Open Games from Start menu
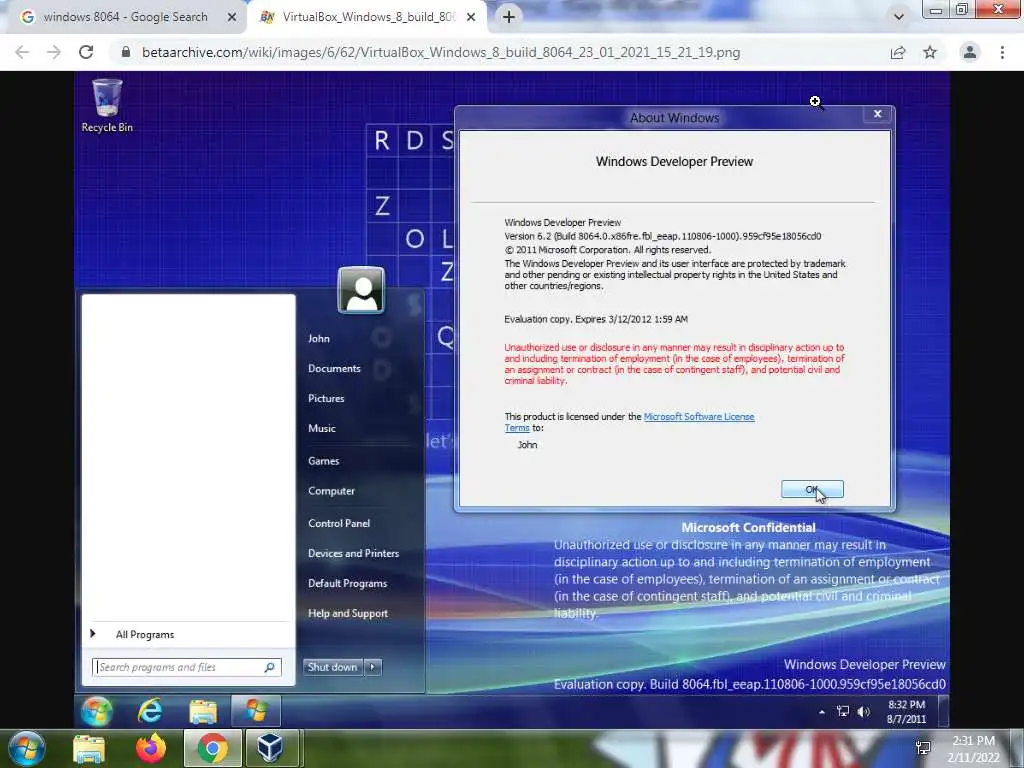The image size is (1024, 768). click(323, 461)
